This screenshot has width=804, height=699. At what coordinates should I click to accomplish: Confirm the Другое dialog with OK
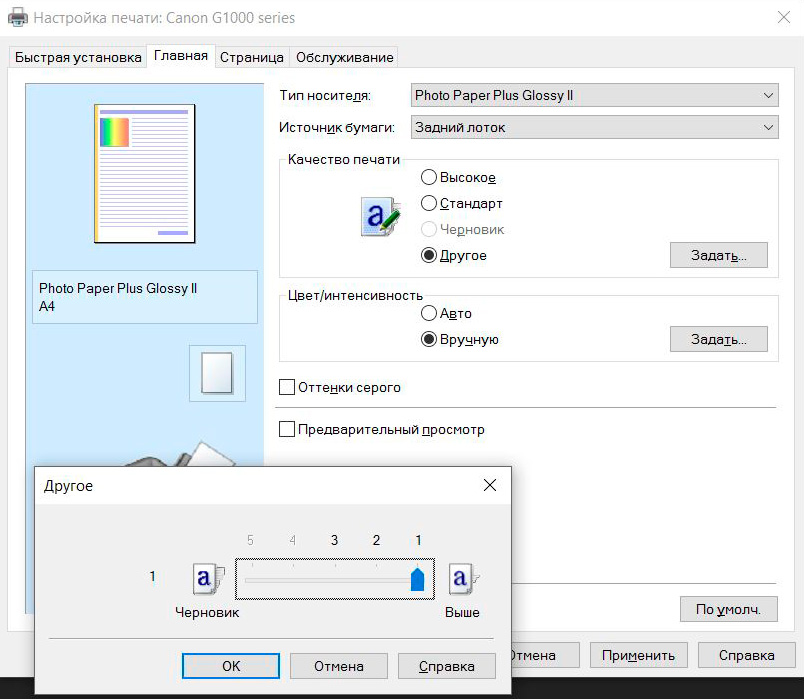pyautogui.click(x=231, y=666)
